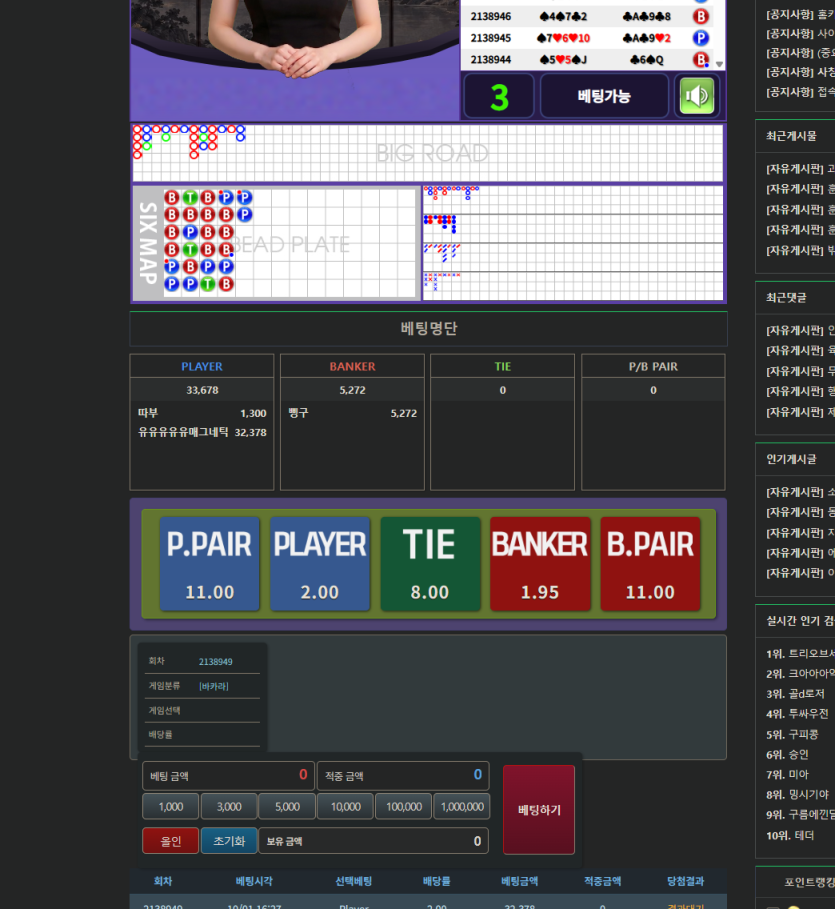Click the P result icon for round 2138945
This screenshot has width=835, height=909.
click(x=700, y=38)
